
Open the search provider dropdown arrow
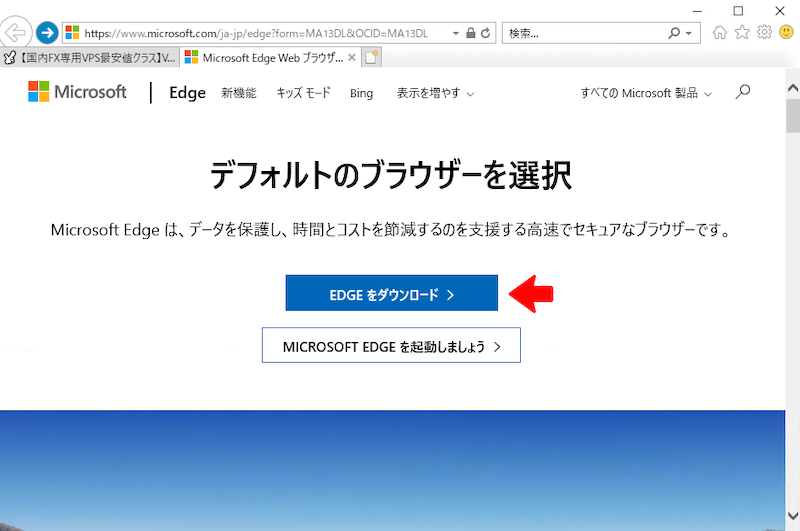pos(689,33)
